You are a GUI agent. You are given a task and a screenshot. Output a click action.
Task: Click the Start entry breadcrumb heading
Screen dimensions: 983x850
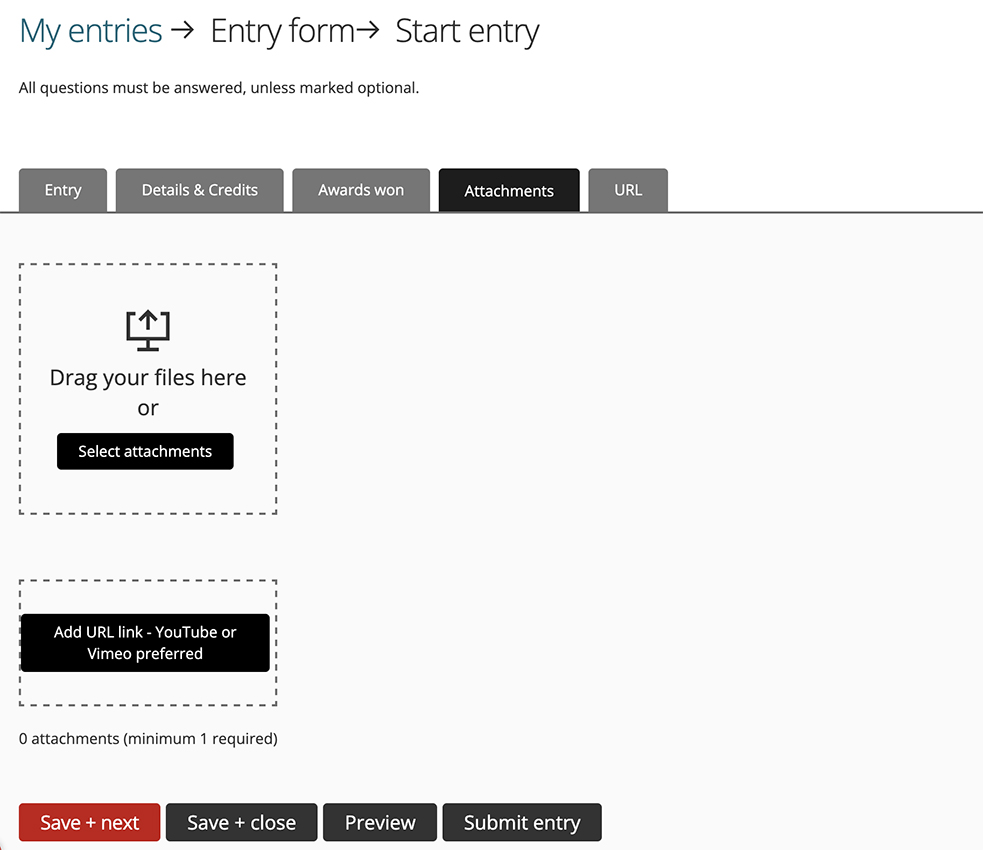coord(467,31)
